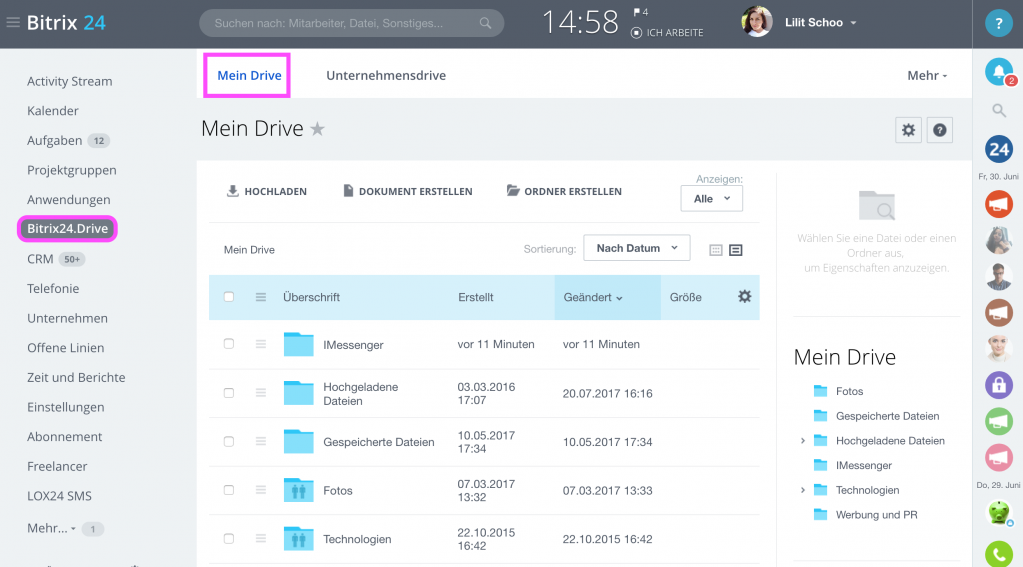Click Hochladen upload button

[x=266, y=191]
